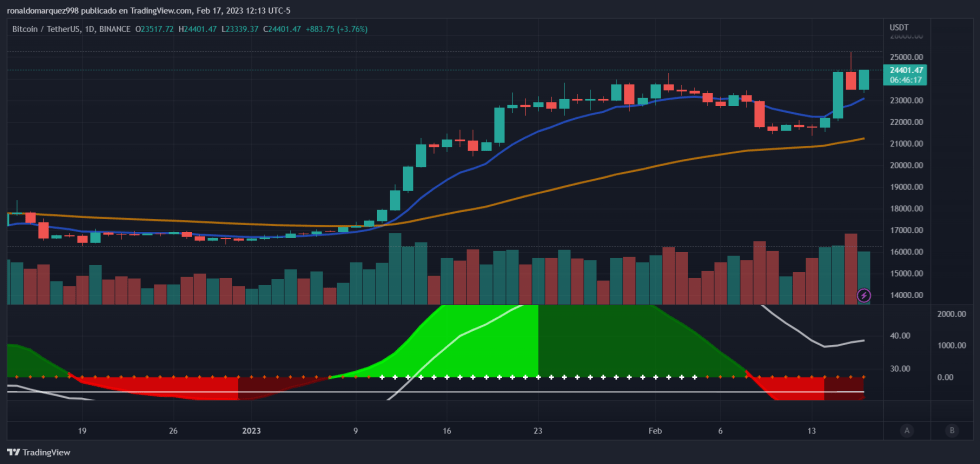Viewport: 980px width, 464px height.
Task: Click the purple lightning bolt icon
Action: pos(864,295)
